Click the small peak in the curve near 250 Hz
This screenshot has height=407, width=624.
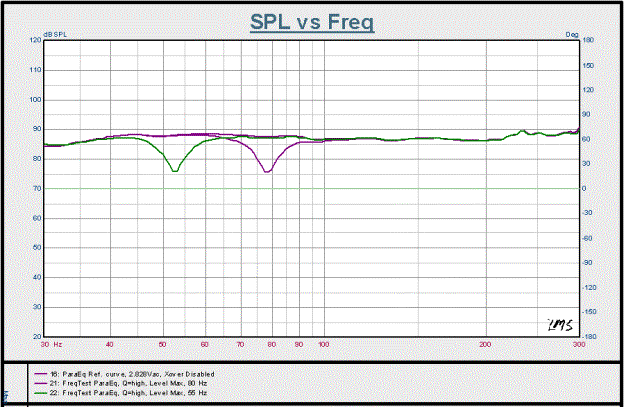tap(524, 130)
